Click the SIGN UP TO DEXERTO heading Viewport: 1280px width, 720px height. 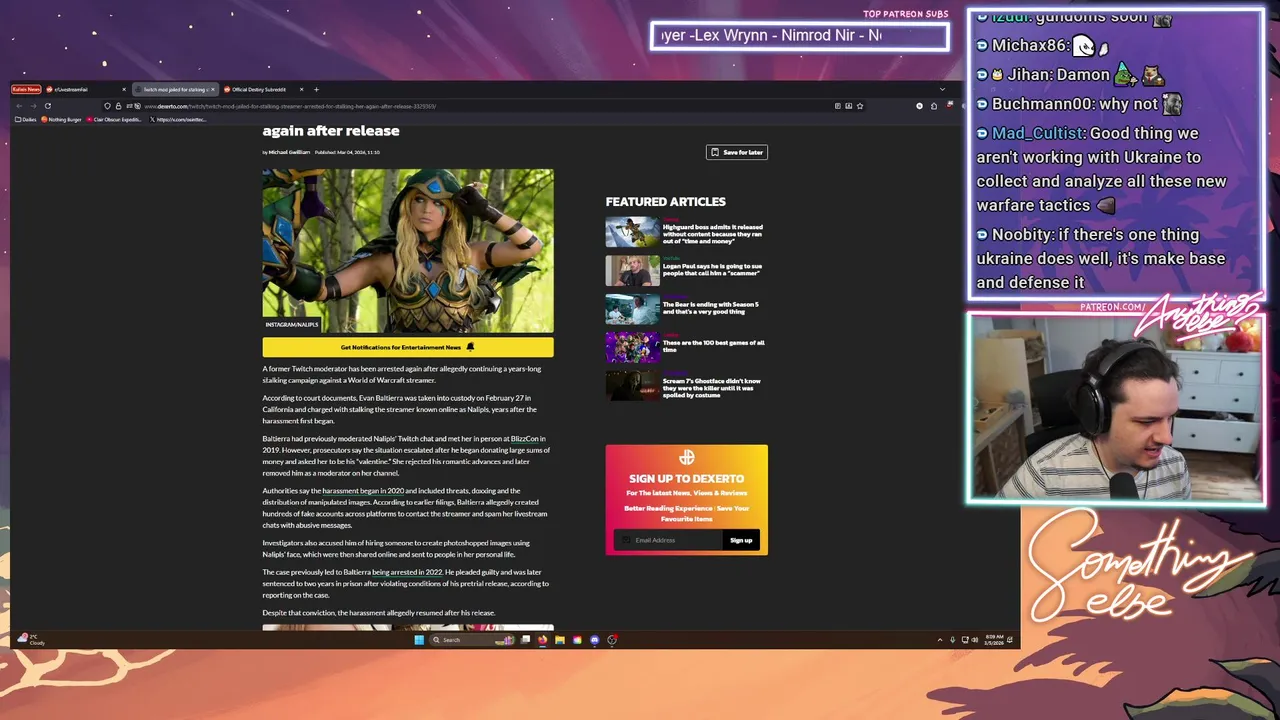(x=686, y=479)
